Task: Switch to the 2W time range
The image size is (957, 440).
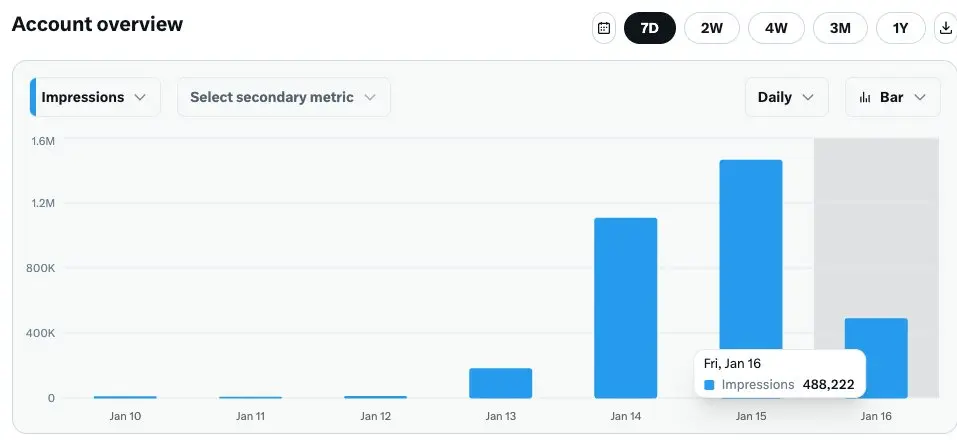Action: [711, 28]
